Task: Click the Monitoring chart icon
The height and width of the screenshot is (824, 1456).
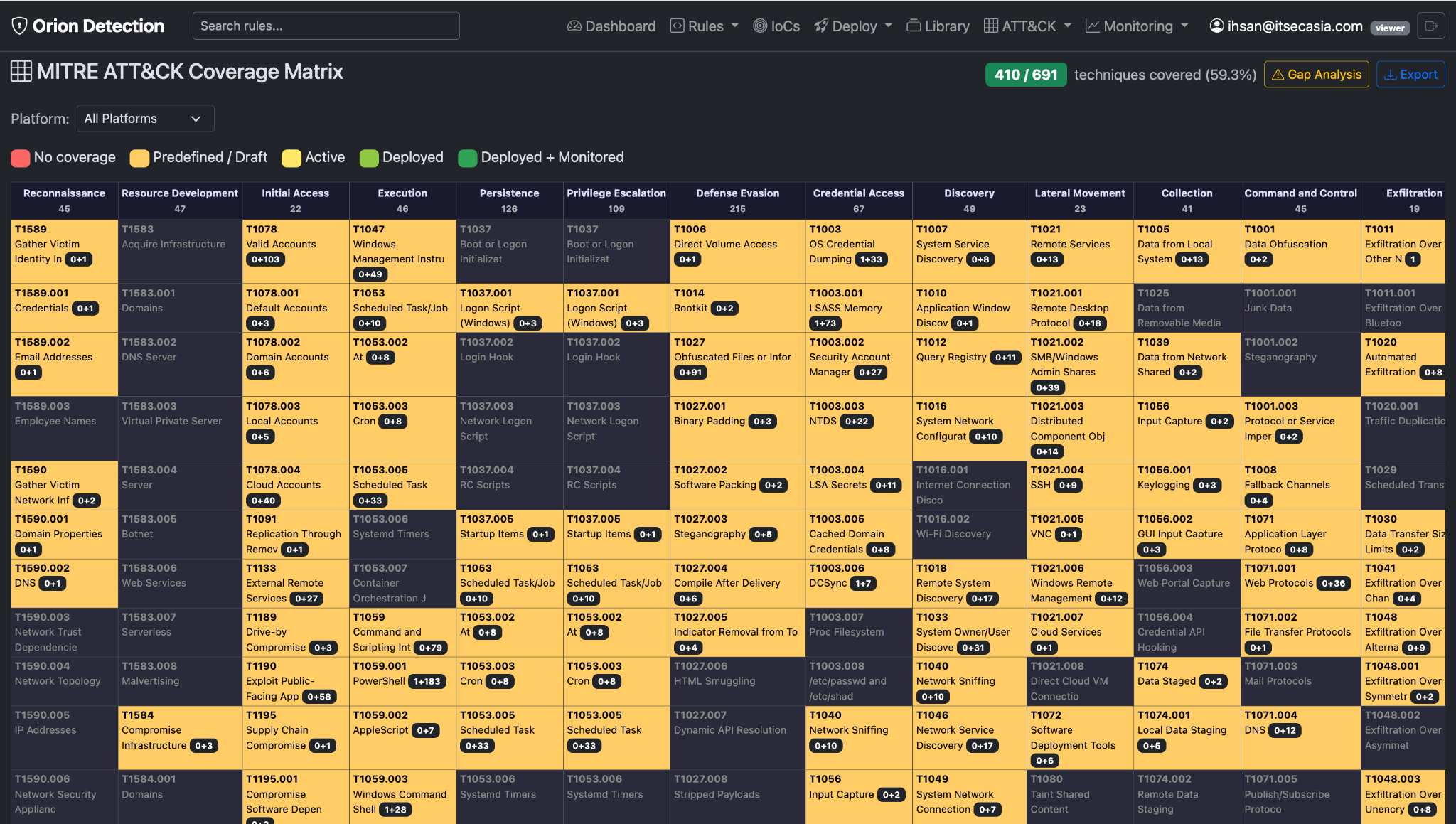Action: tap(1092, 26)
